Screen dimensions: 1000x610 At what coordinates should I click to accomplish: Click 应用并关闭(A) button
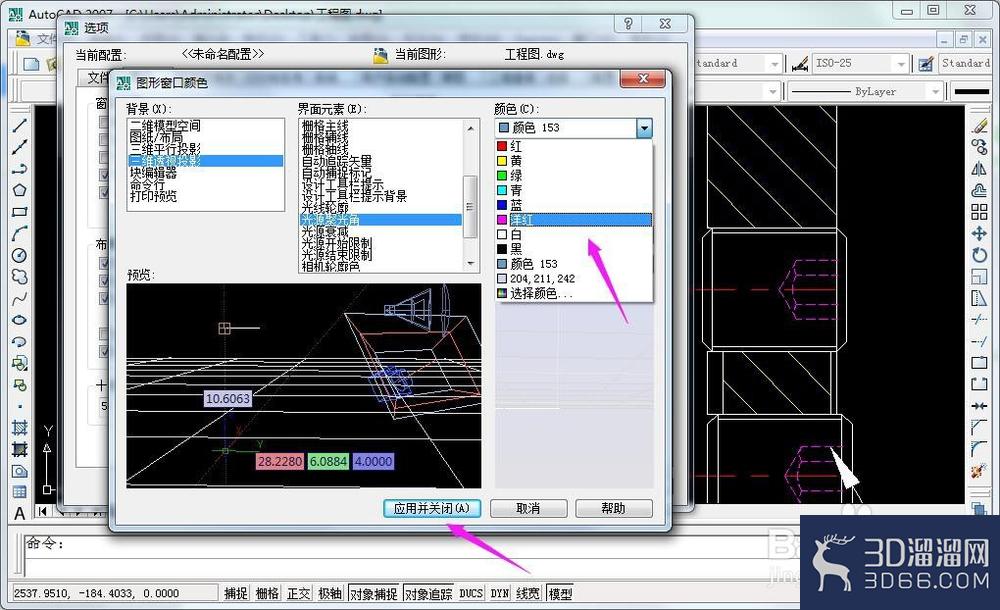click(x=432, y=509)
